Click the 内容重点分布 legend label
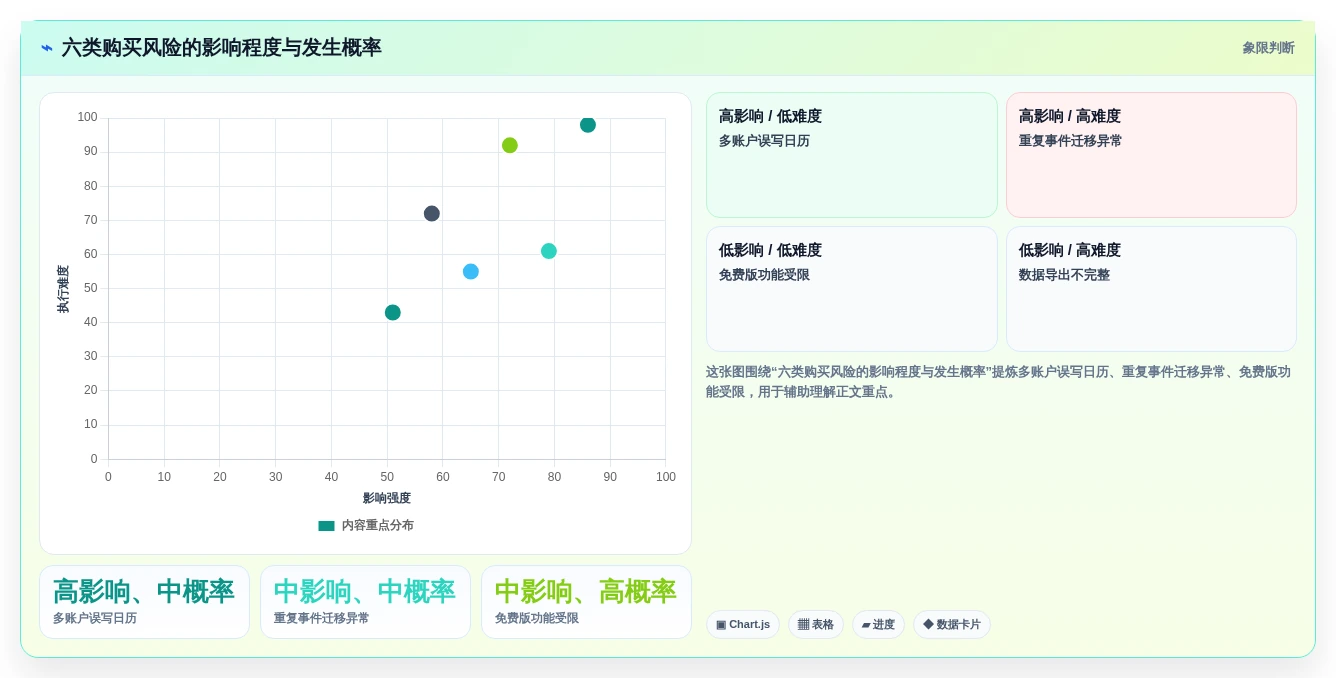Image resolution: width=1336 pixels, height=678 pixels. point(377,526)
